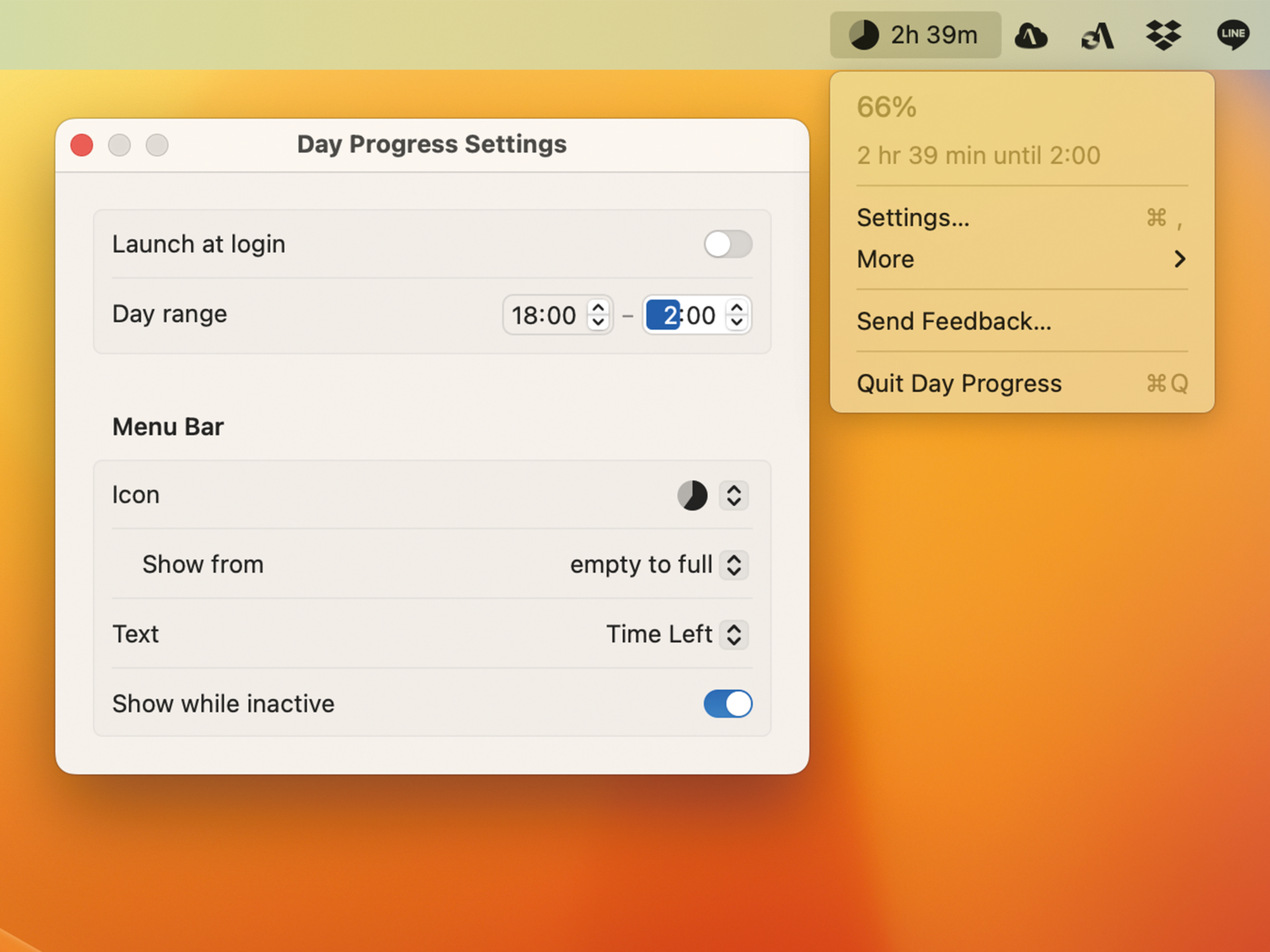1270x952 pixels.
Task: Expand the More submenu
Action: tap(1022, 259)
